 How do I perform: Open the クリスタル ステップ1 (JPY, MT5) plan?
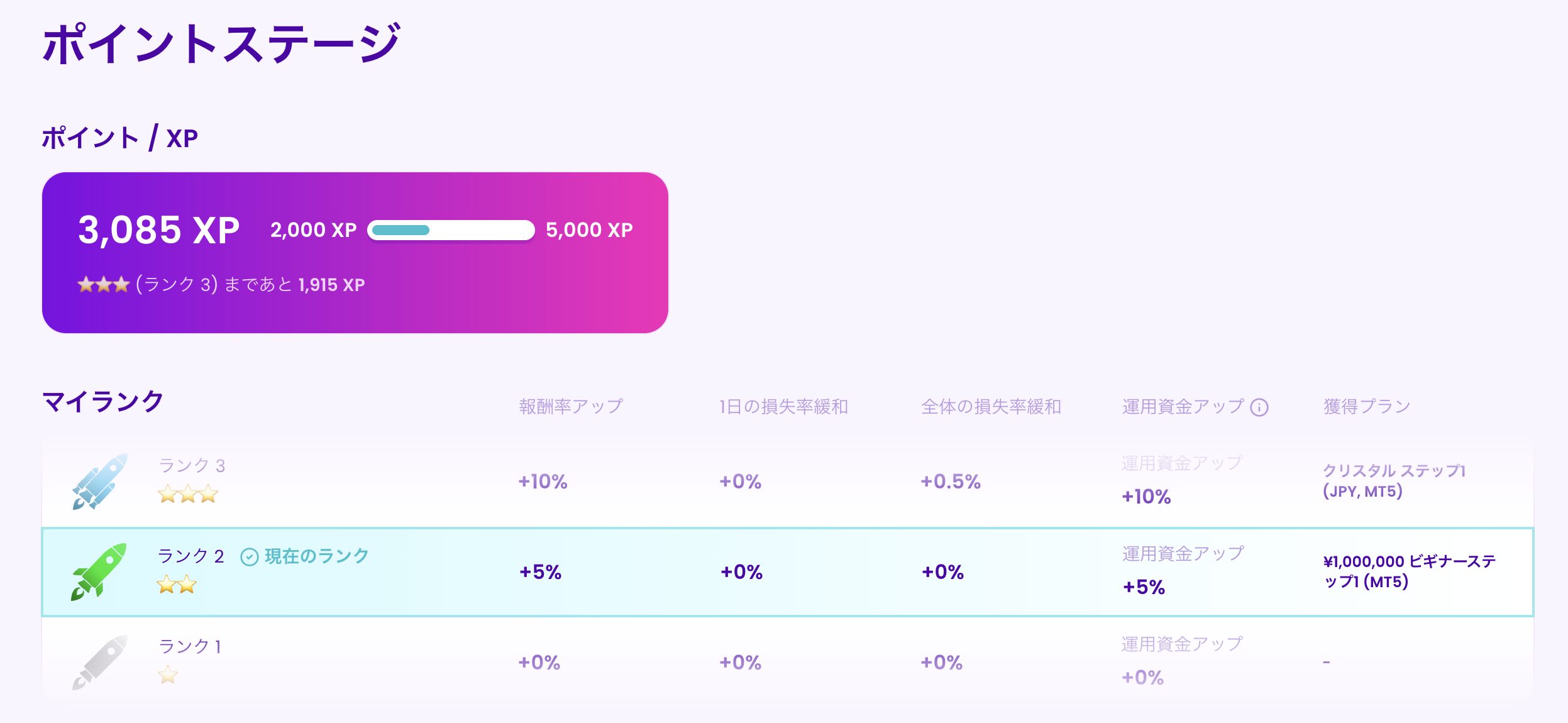pyautogui.click(x=1394, y=481)
